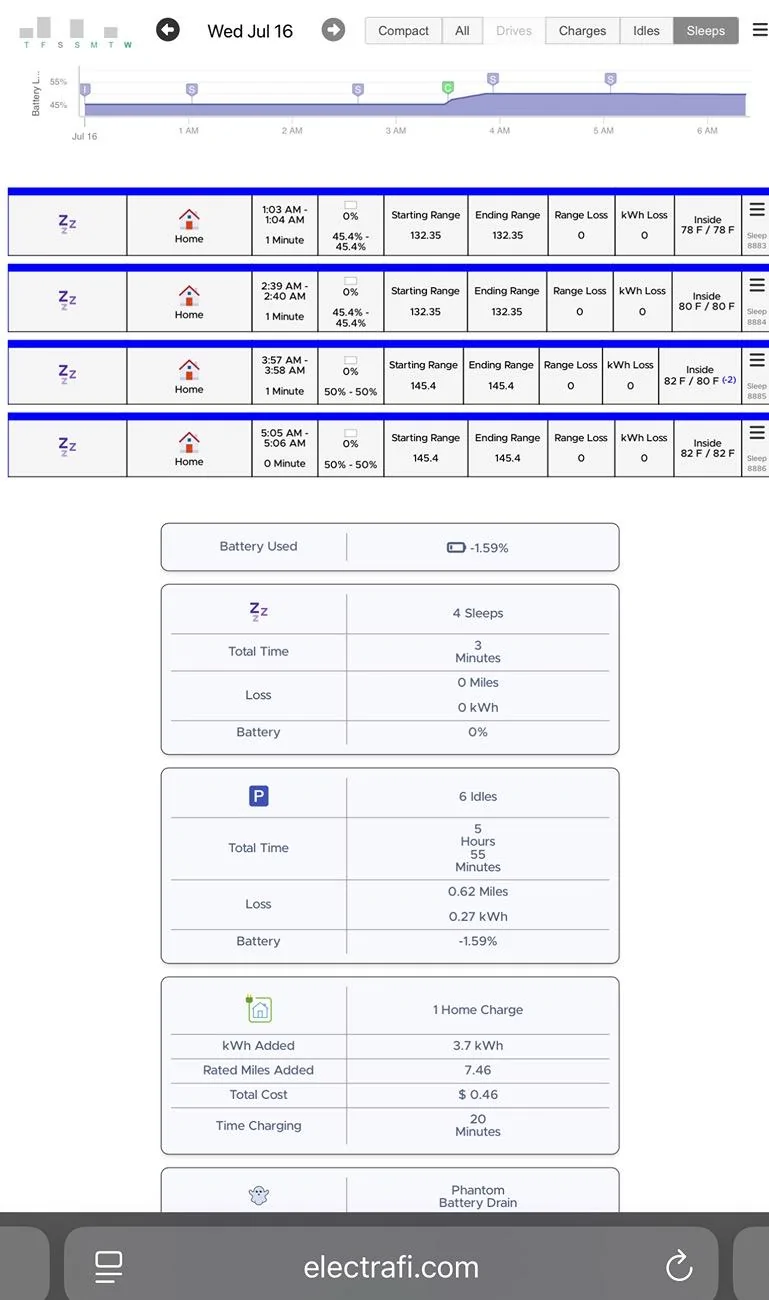Click the weekly bar chart thumbnail
The height and width of the screenshot is (1300, 769).
click(x=77, y=31)
